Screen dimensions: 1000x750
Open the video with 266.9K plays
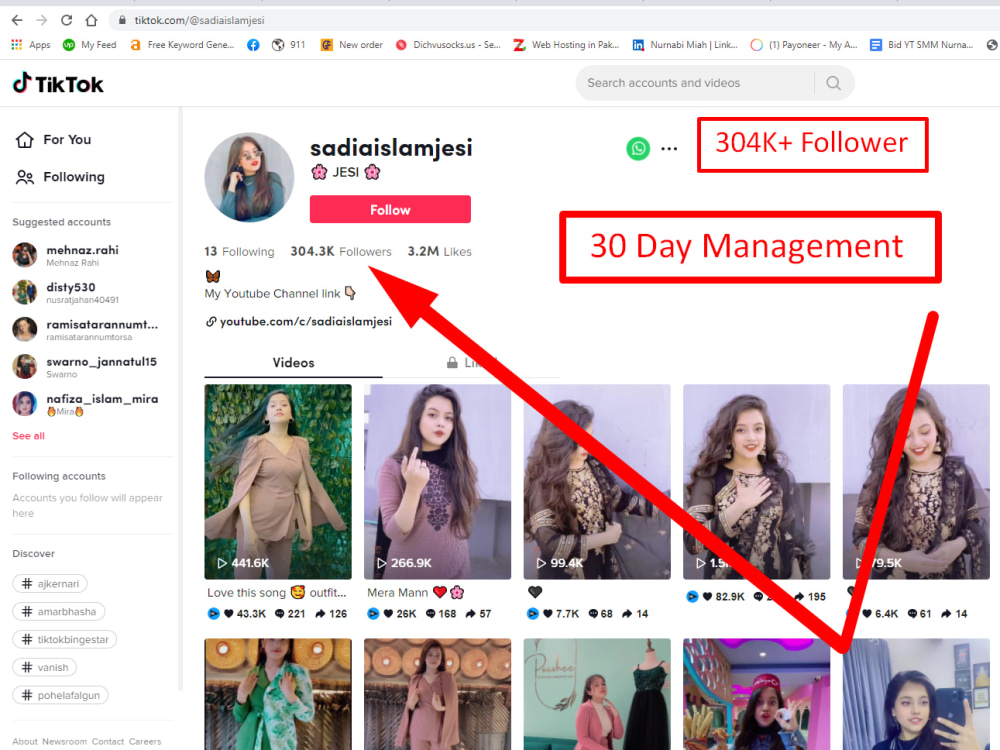pos(438,482)
